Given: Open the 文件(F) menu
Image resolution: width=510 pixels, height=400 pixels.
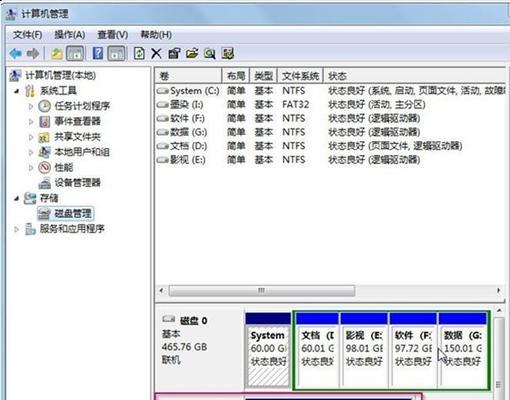Looking at the screenshot, I should pos(27,35).
